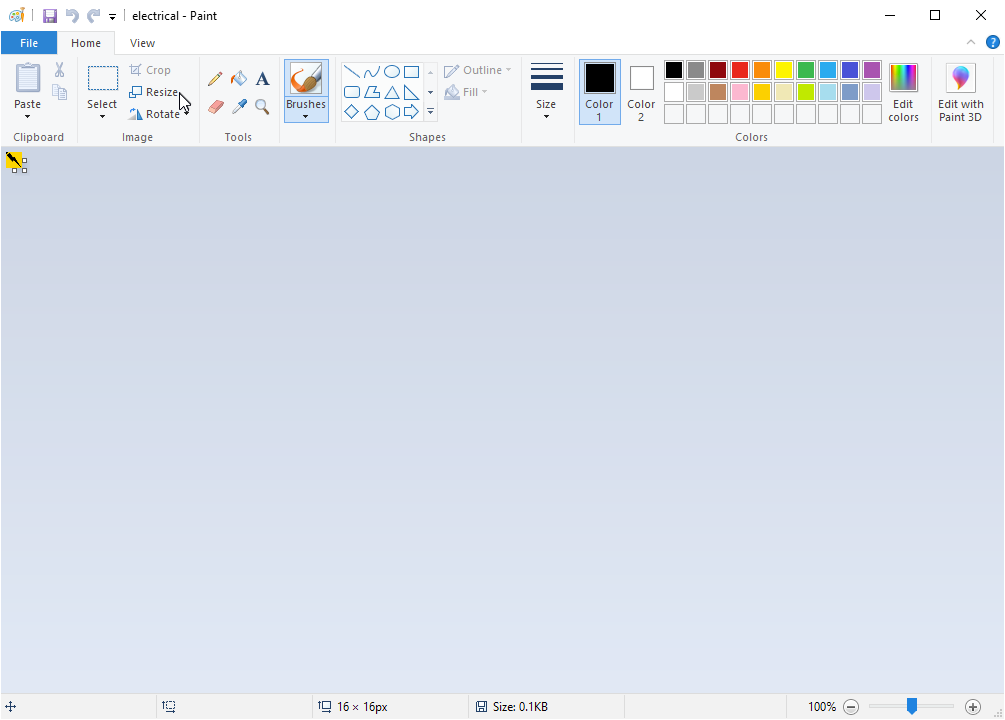Pick the Fill with color bucket
Viewport: 1005px width, 720px height.
coord(239,79)
